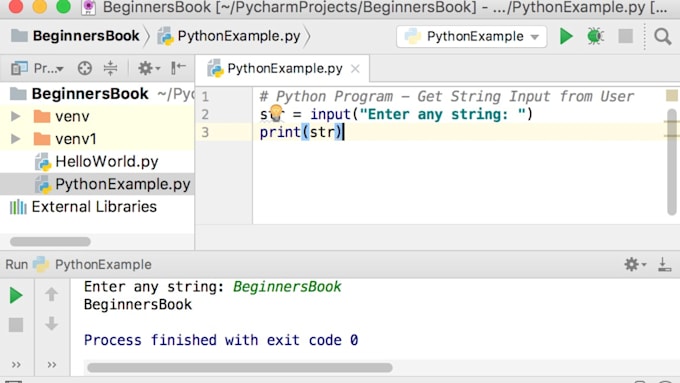Select the venv folder row
Image resolution: width=680 pixels, height=383 pixels.
(97, 116)
